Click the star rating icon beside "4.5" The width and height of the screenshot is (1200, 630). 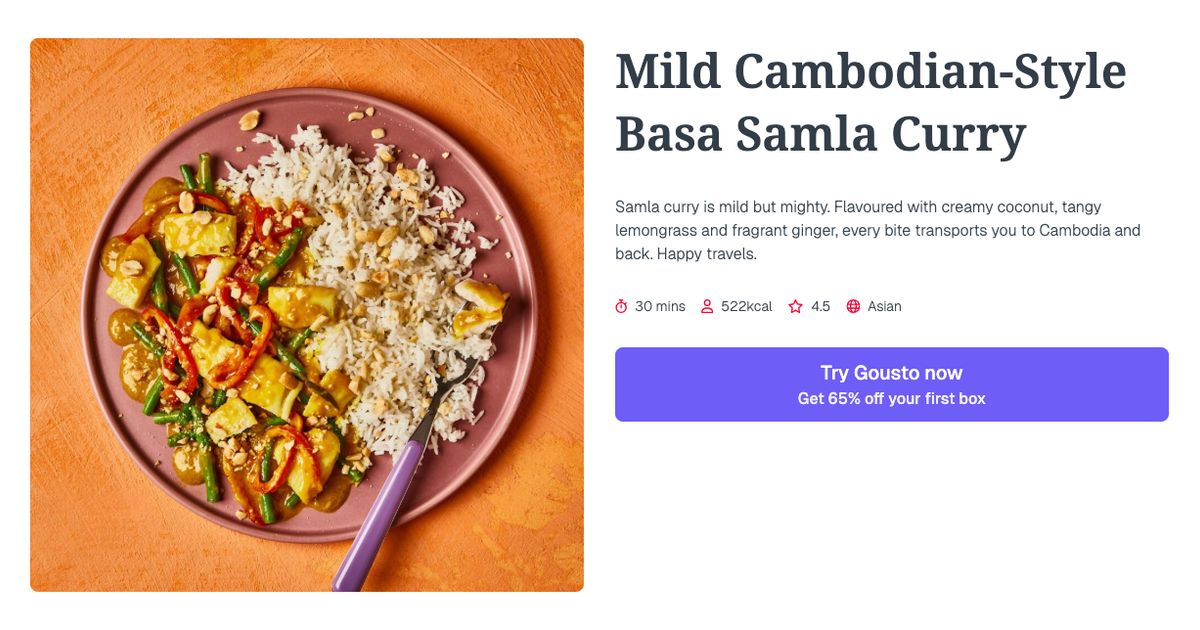click(793, 306)
